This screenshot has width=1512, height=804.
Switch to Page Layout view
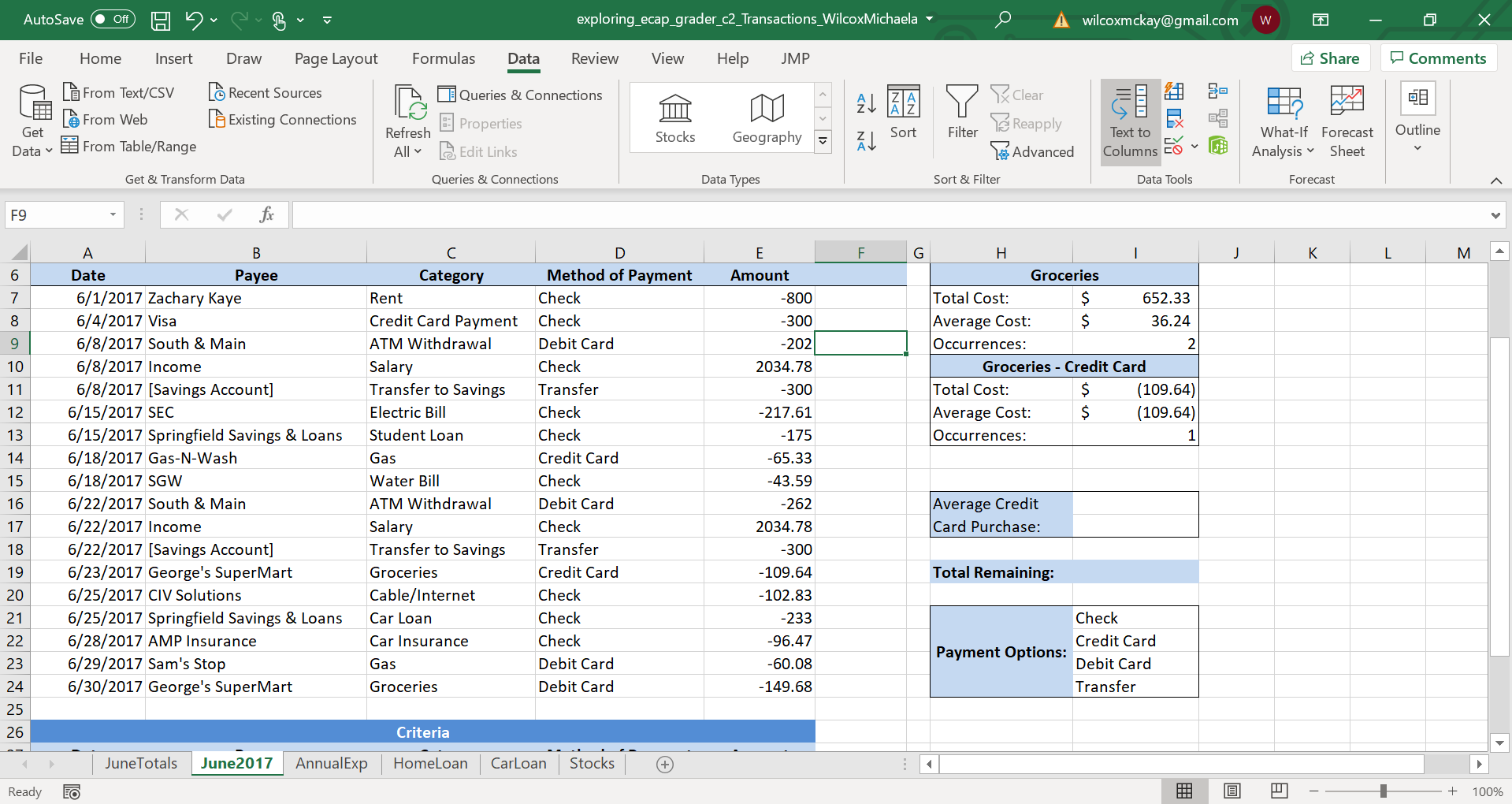(x=1232, y=791)
